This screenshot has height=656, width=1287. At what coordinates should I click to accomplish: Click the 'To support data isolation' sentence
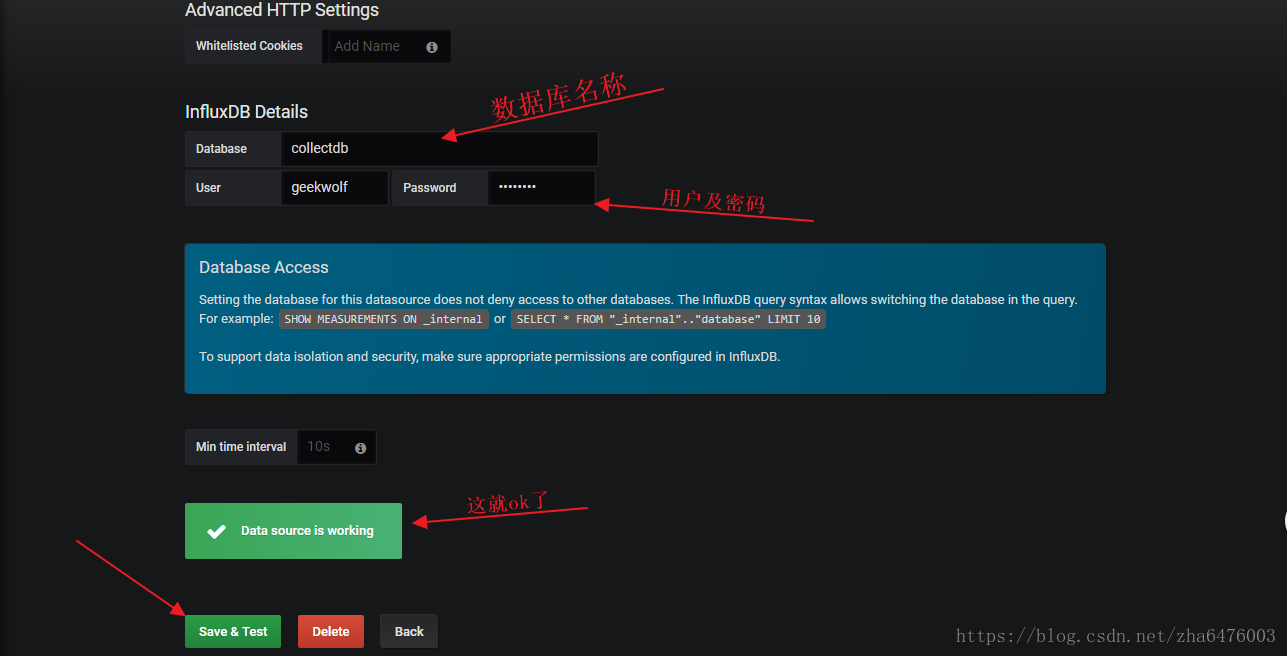pyautogui.click(x=489, y=357)
